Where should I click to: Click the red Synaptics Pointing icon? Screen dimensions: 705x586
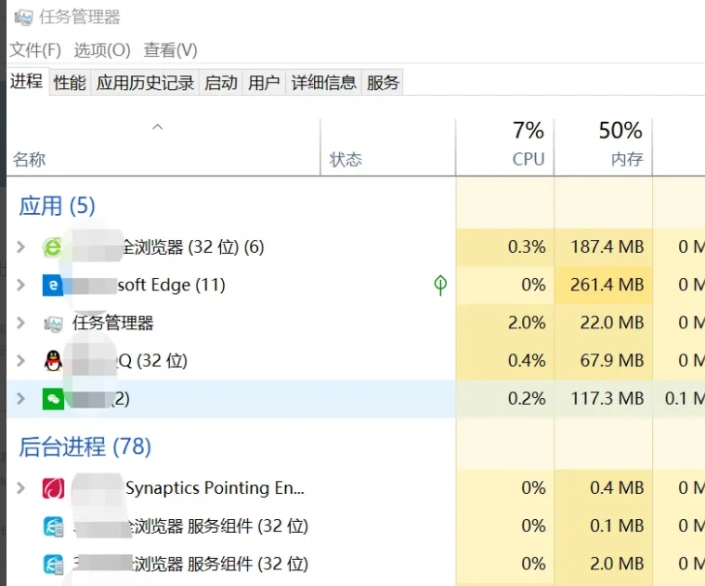52,488
